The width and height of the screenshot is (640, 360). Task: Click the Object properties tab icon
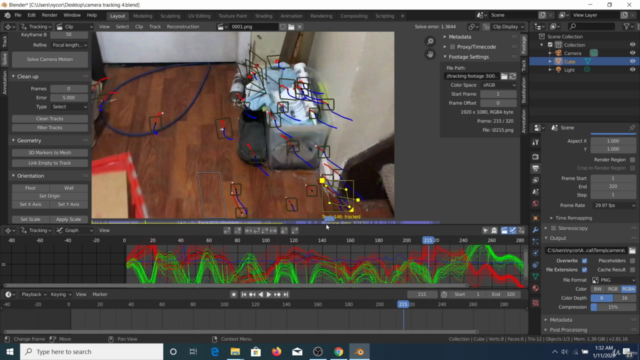(536, 218)
